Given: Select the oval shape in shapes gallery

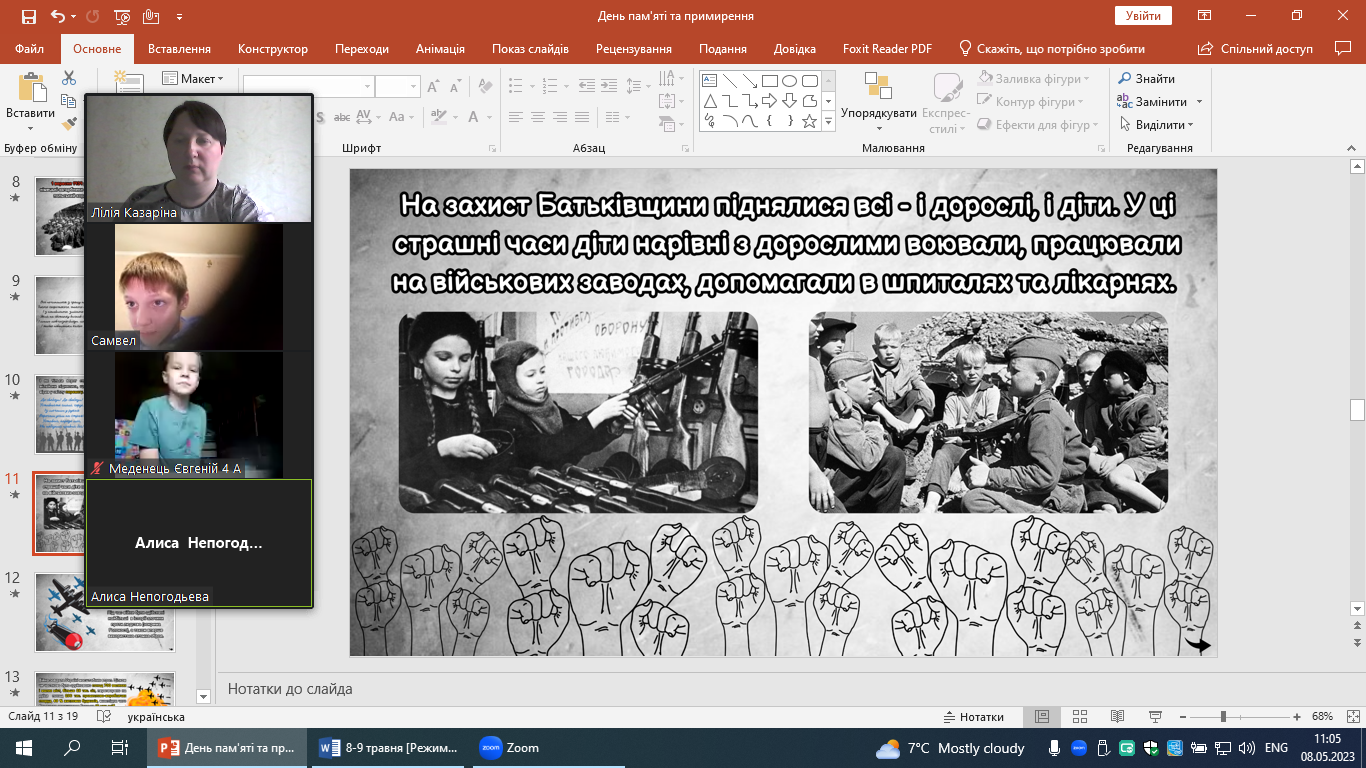Looking at the screenshot, I should (x=789, y=81).
